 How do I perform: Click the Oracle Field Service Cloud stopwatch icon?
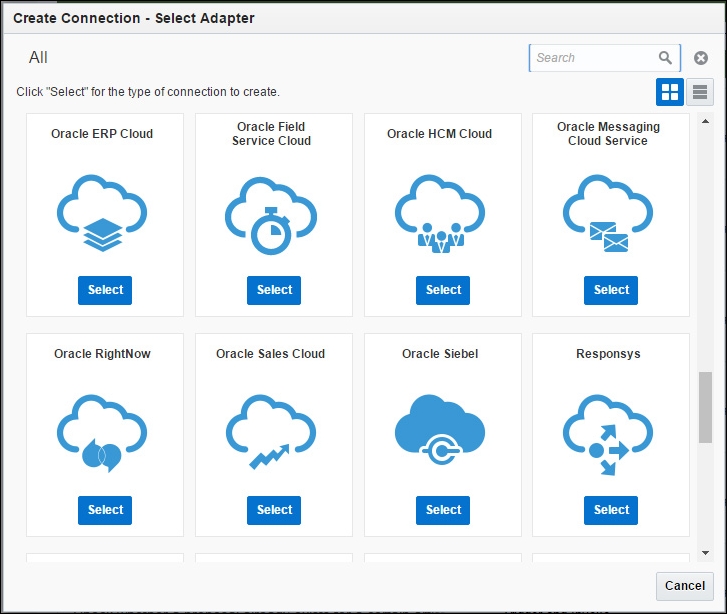tap(271, 215)
